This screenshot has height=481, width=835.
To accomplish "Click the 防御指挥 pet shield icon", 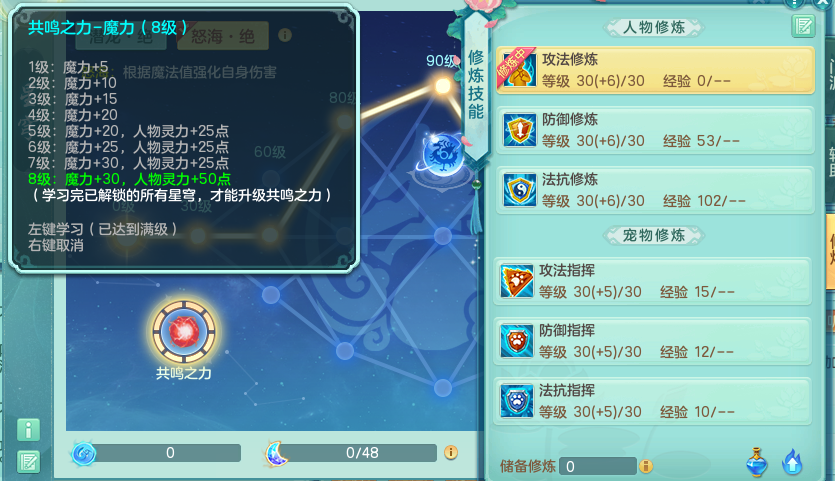I will point(517,341).
